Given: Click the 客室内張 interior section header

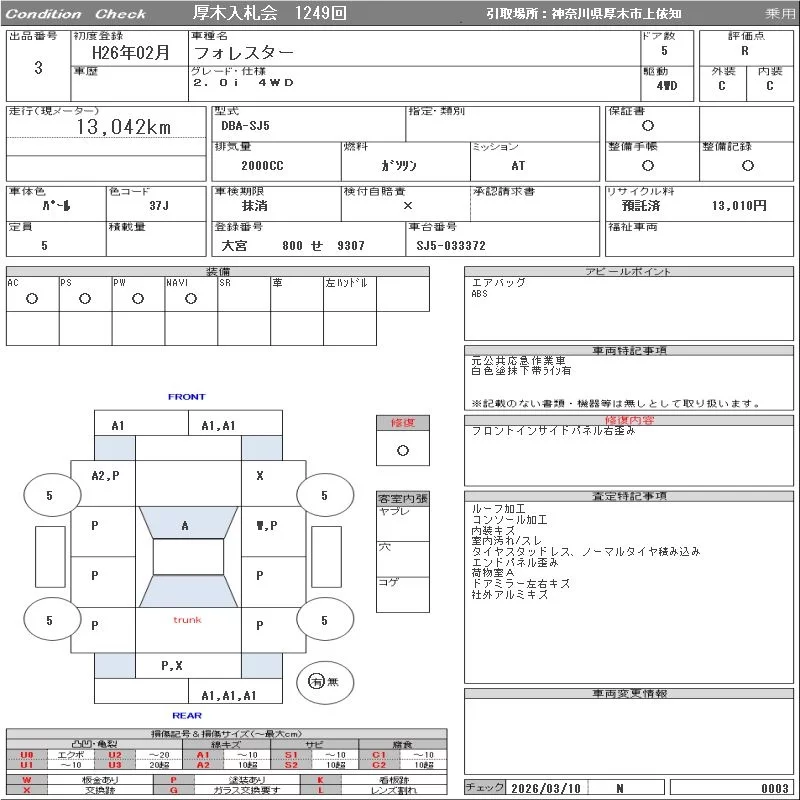Looking at the screenshot, I should coord(402,498).
